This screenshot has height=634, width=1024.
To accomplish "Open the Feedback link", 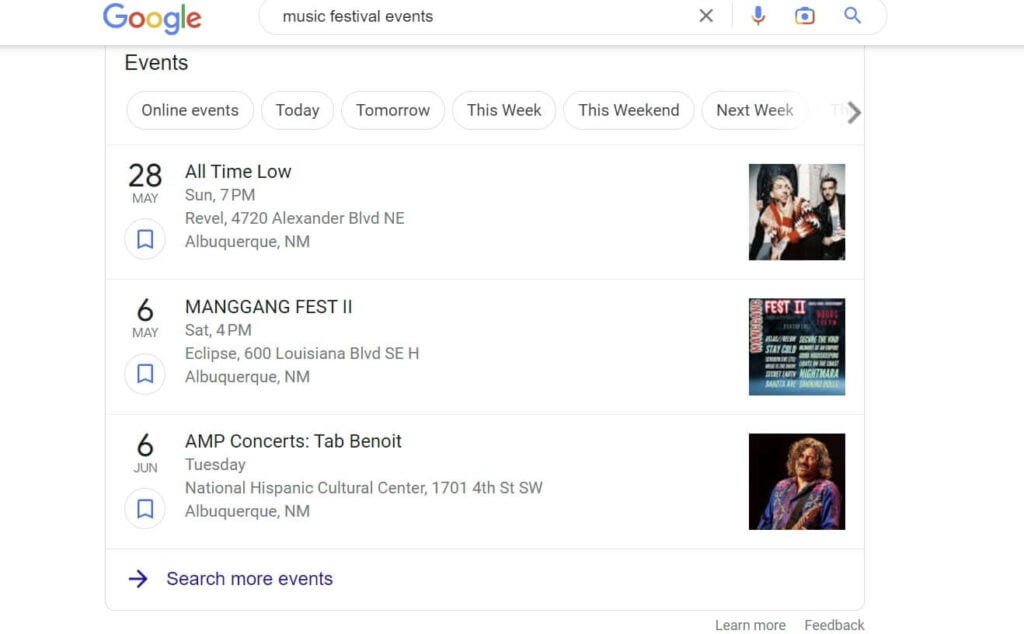I will pos(834,626).
